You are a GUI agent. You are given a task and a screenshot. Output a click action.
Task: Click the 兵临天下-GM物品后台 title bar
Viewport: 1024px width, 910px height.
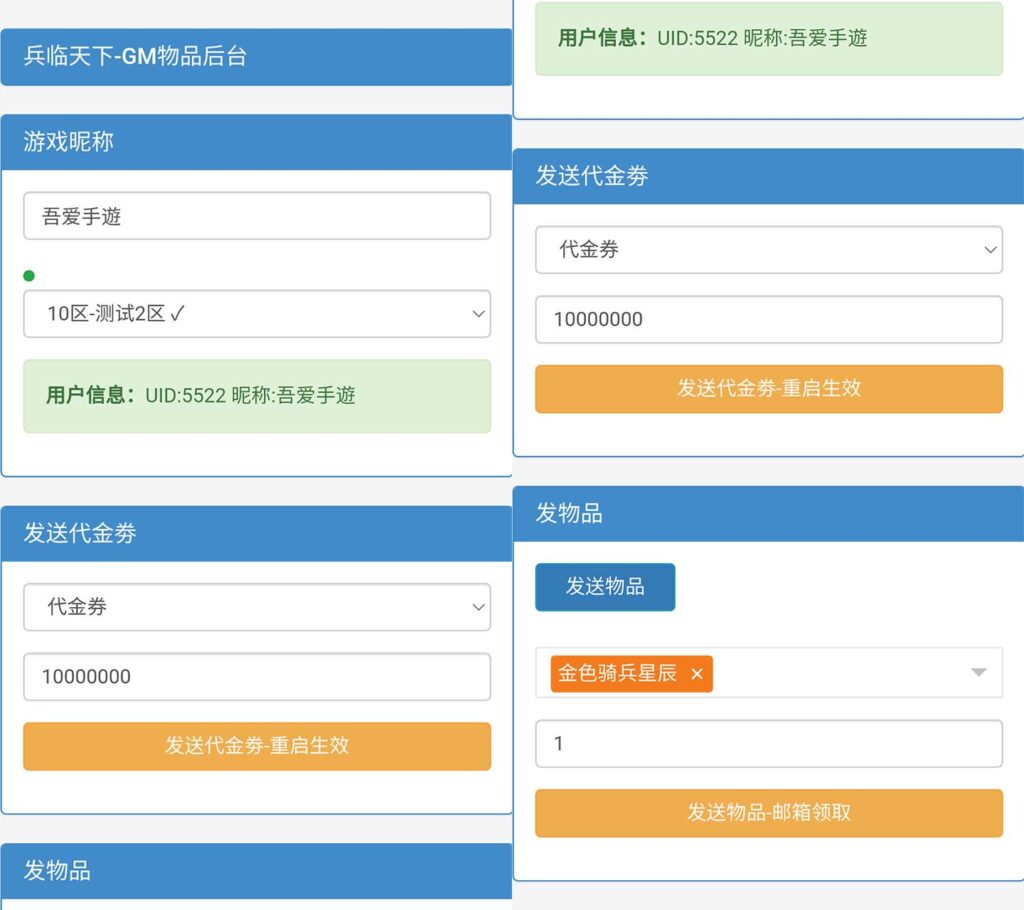coord(256,57)
